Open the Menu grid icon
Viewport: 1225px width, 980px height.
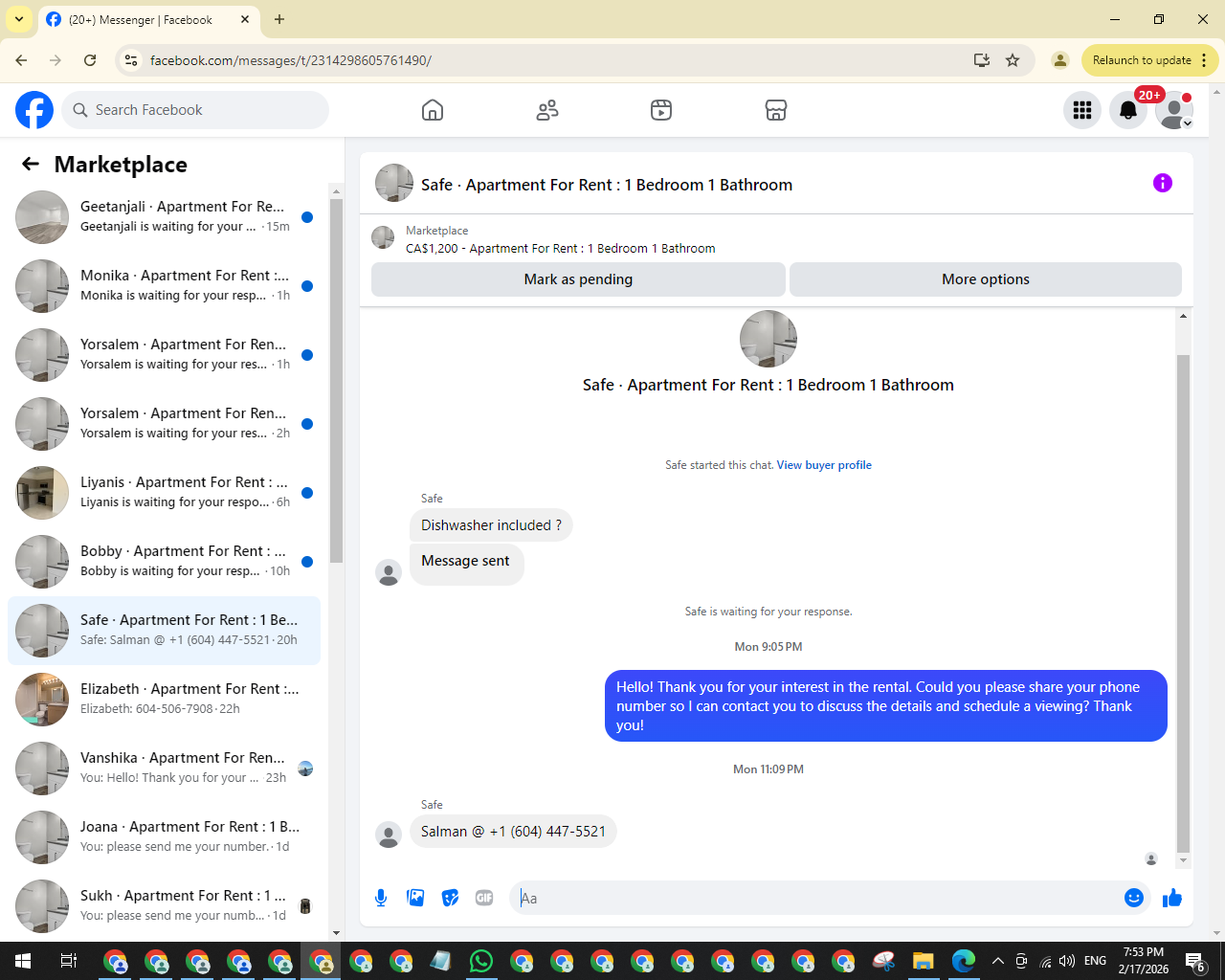tap(1082, 110)
